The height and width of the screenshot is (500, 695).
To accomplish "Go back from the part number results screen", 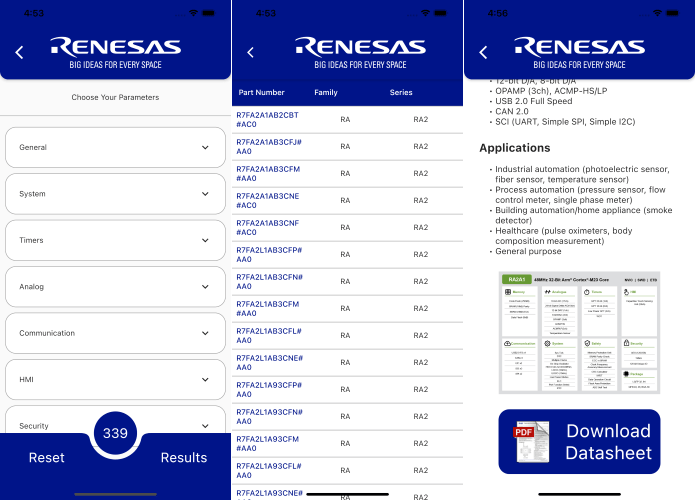I will (x=250, y=52).
